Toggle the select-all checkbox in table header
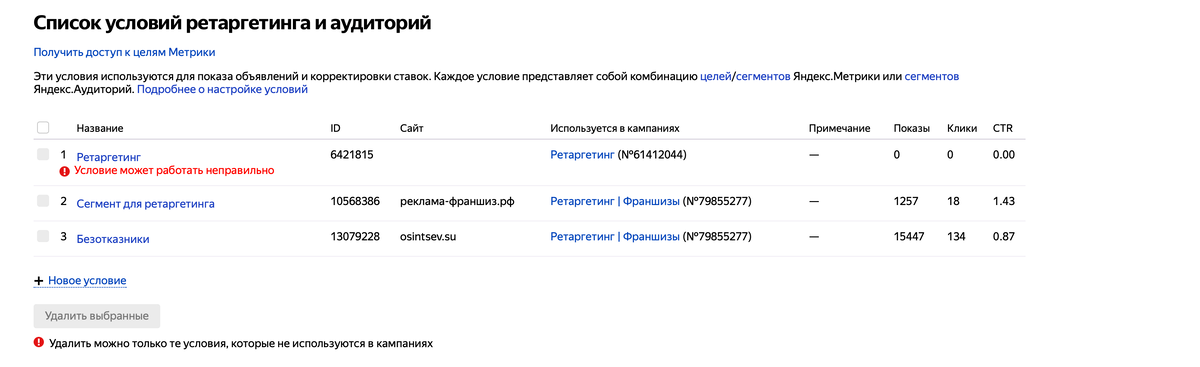Image resolution: width=1200 pixels, height=367 pixels. (43, 128)
